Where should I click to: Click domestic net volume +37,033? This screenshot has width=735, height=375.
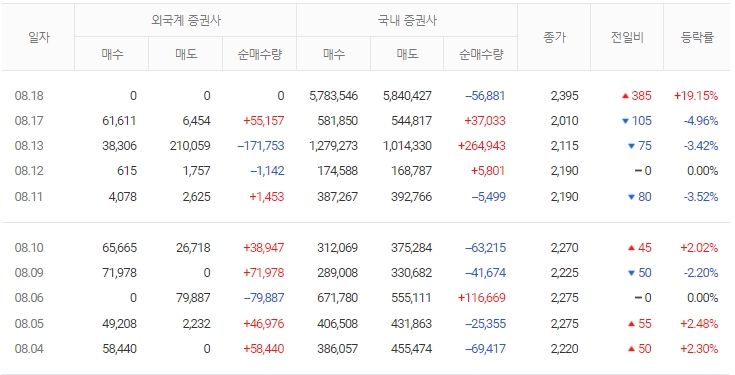click(x=485, y=121)
